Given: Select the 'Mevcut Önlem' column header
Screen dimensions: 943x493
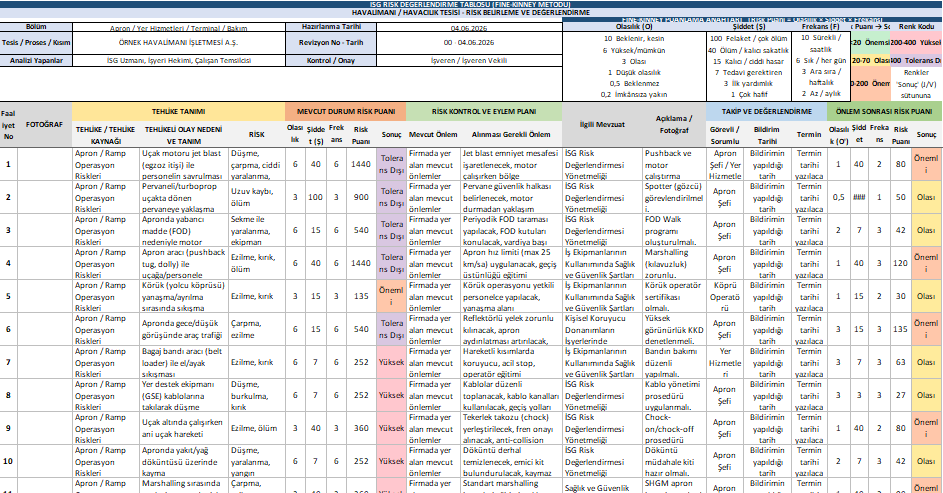Looking at the screenshot, I should tap(433, 135).
